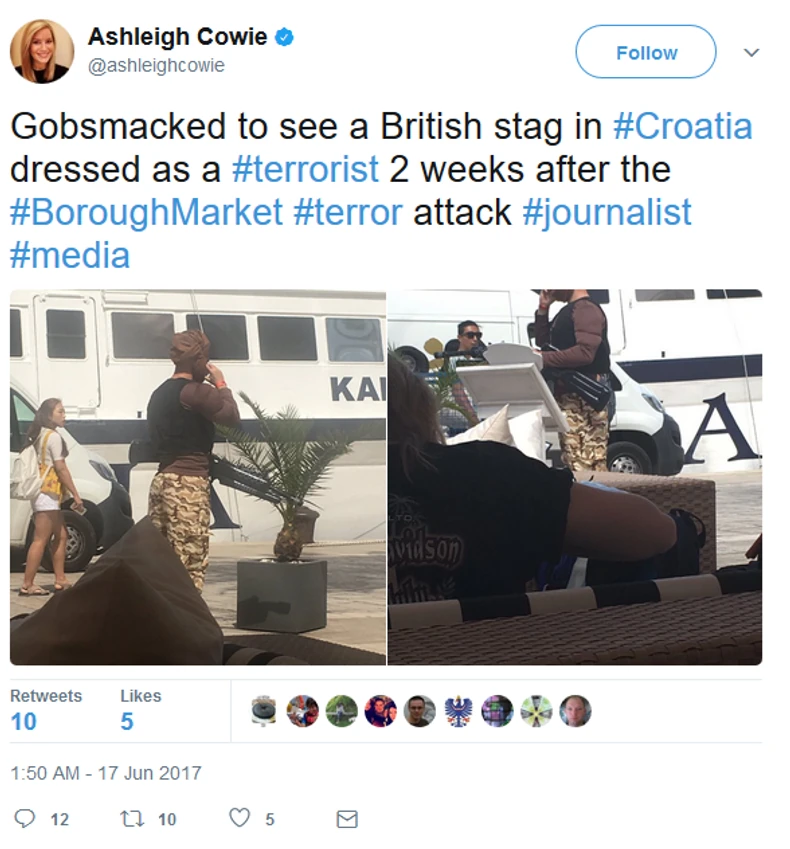The image size is (790, 849).
Task: Open Ashleigh Cowie's profile picture
Action: 42,51
